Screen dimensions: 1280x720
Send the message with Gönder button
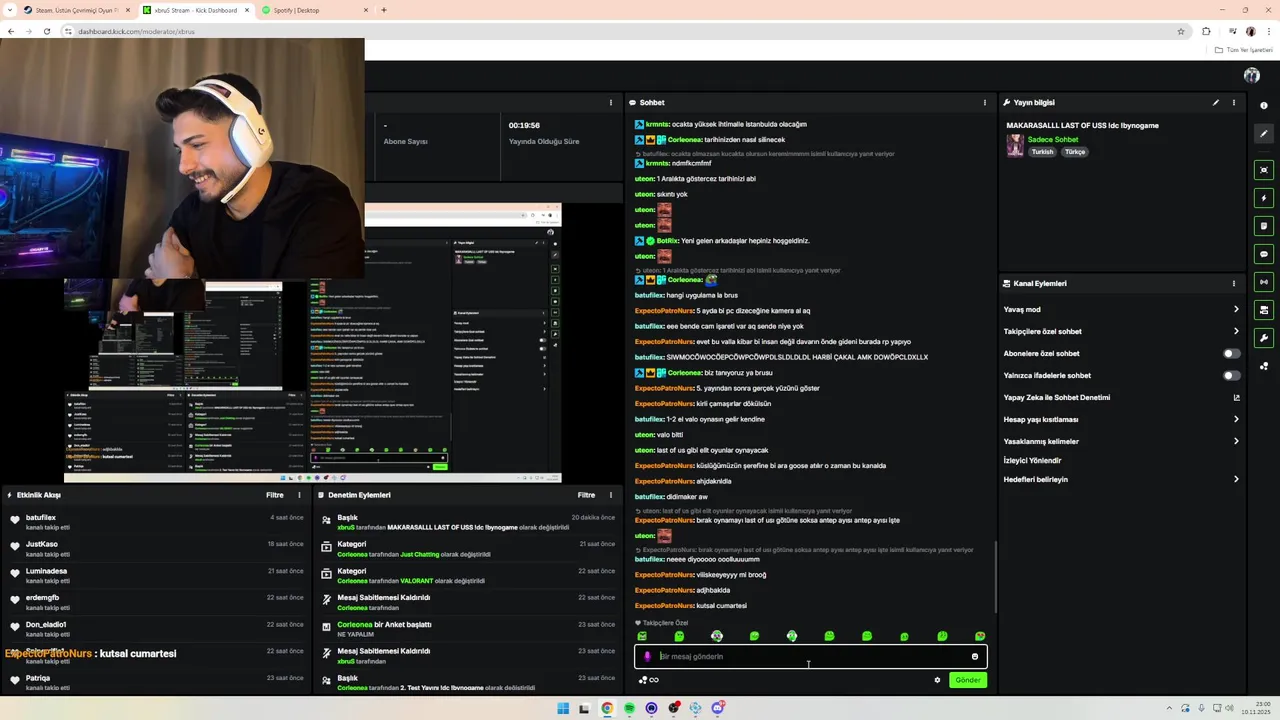pyautogui.click(x=968, y=680)
